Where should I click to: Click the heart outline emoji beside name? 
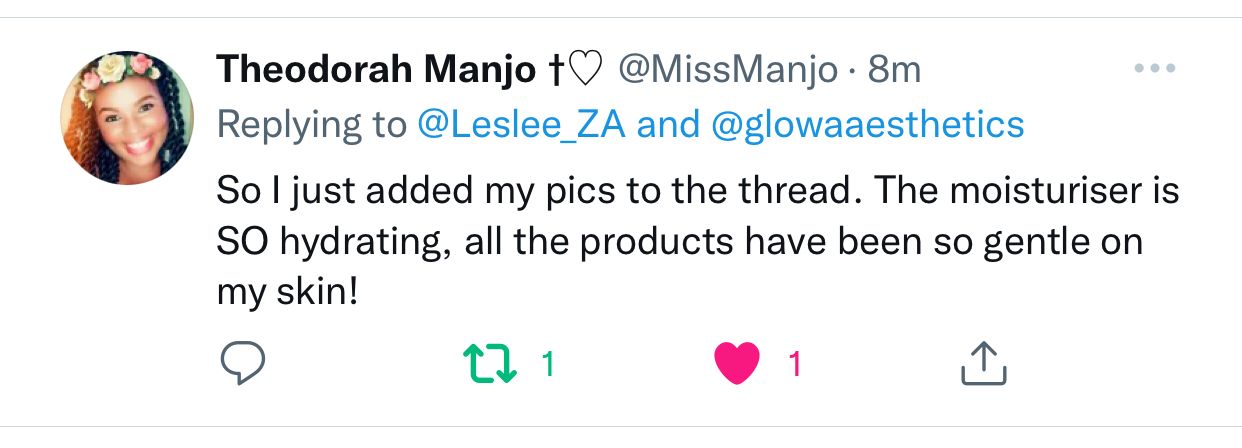[x=587, y=69]
